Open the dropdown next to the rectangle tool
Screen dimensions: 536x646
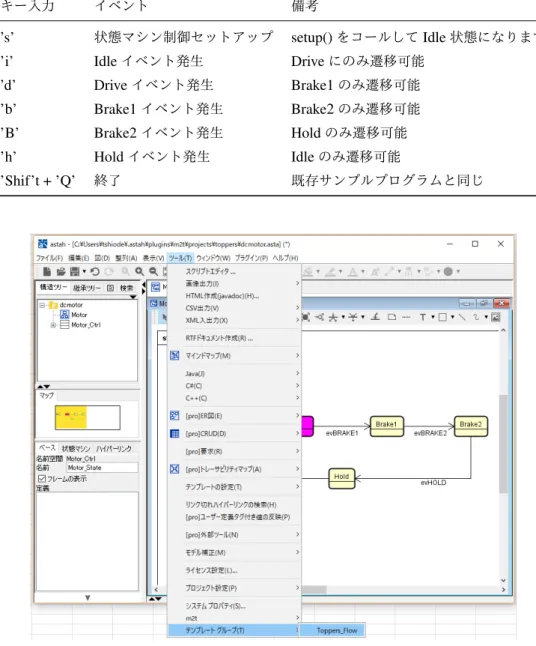[x=452, y=317]
